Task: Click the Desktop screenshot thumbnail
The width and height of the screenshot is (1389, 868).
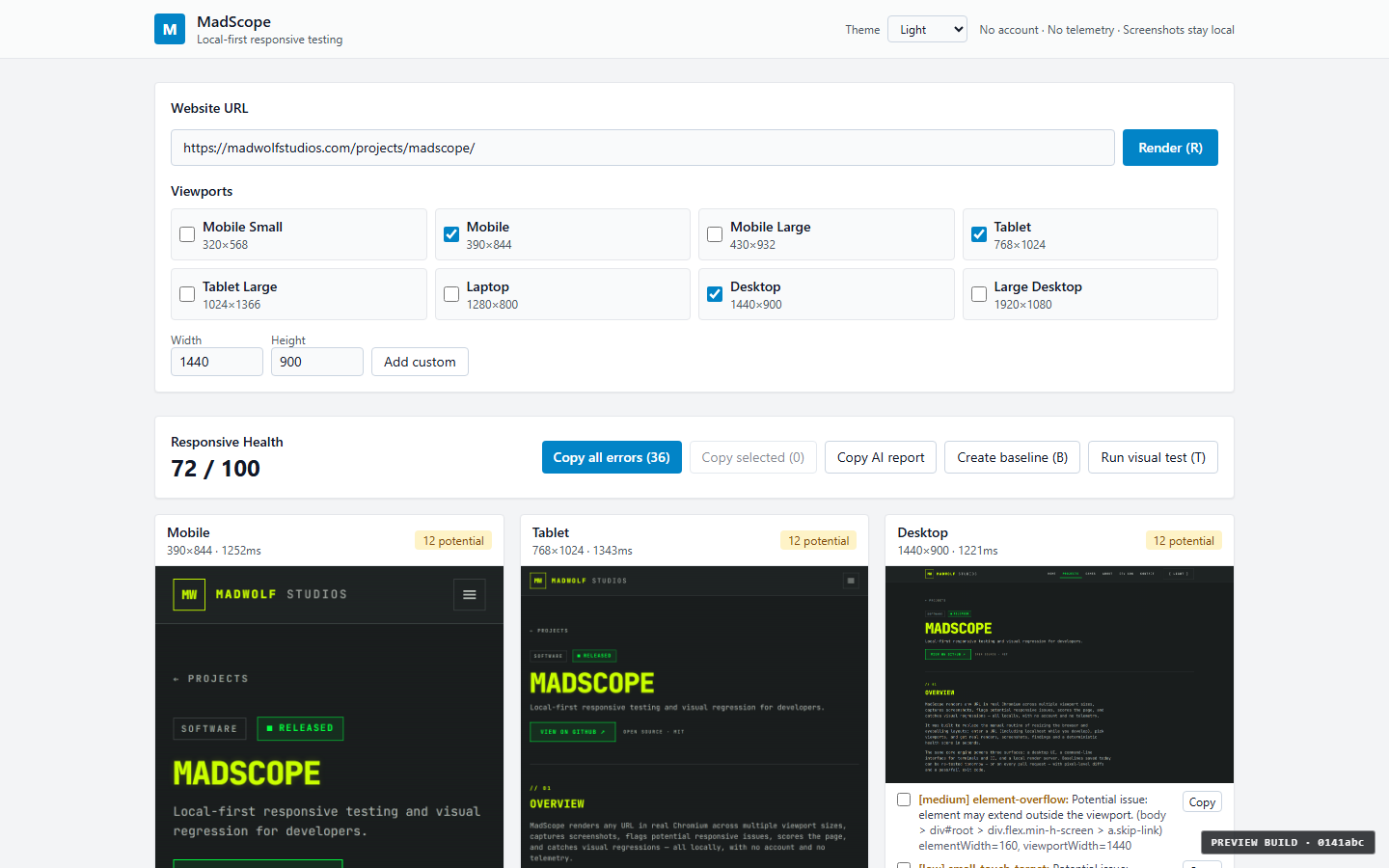Action: 1059,674
